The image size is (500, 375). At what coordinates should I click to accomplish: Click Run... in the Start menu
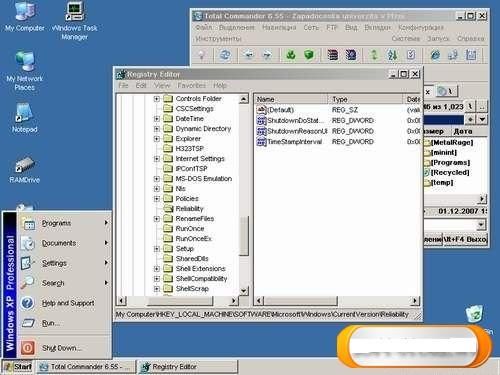(x=64, y=323)
